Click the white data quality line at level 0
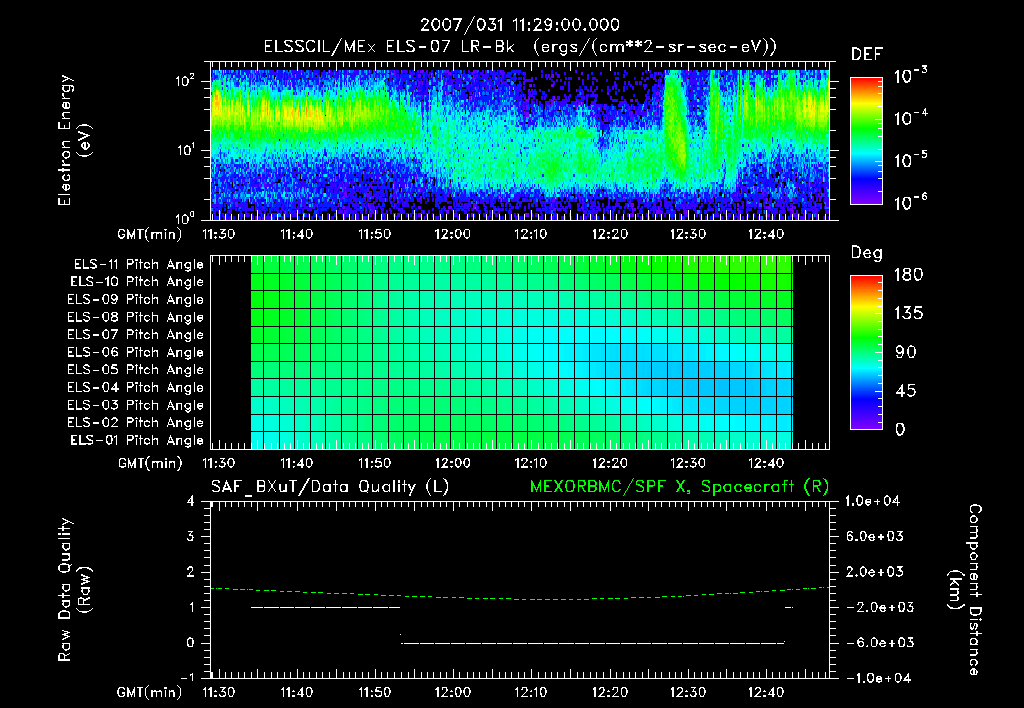Viewport: 1024px width, 708px height. pos(592,643)
